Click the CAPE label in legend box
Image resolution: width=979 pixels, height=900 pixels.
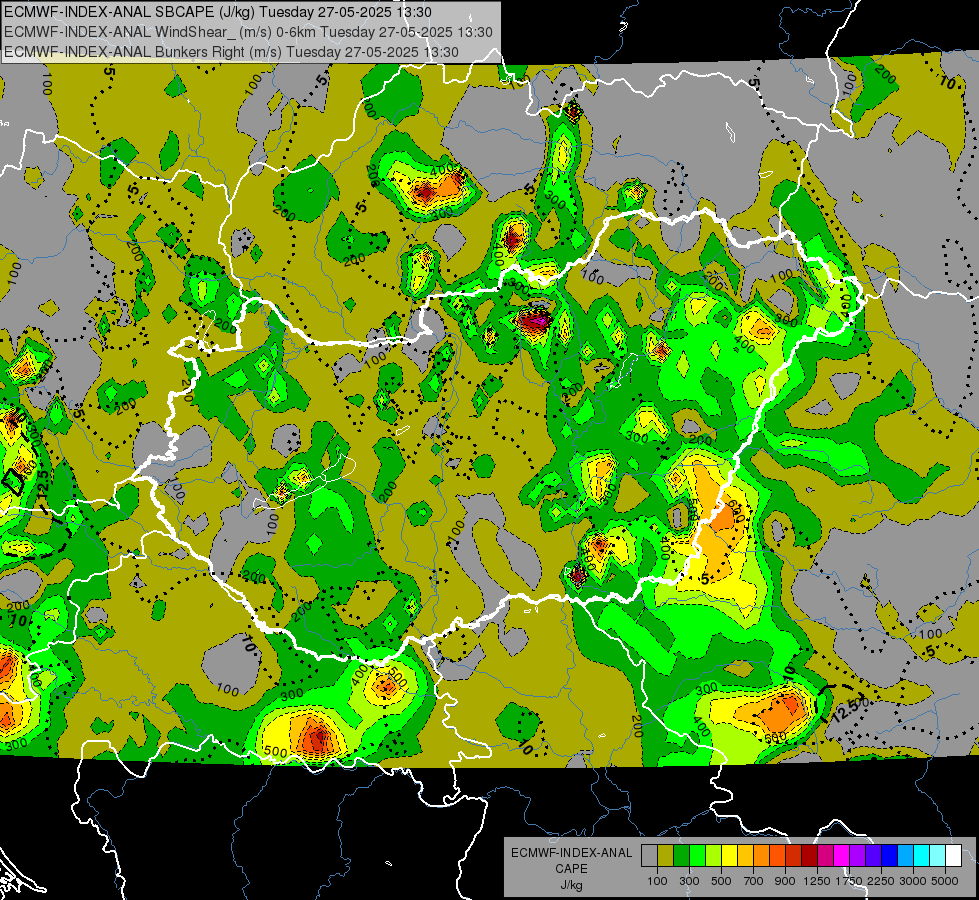(x=571, y=868)
